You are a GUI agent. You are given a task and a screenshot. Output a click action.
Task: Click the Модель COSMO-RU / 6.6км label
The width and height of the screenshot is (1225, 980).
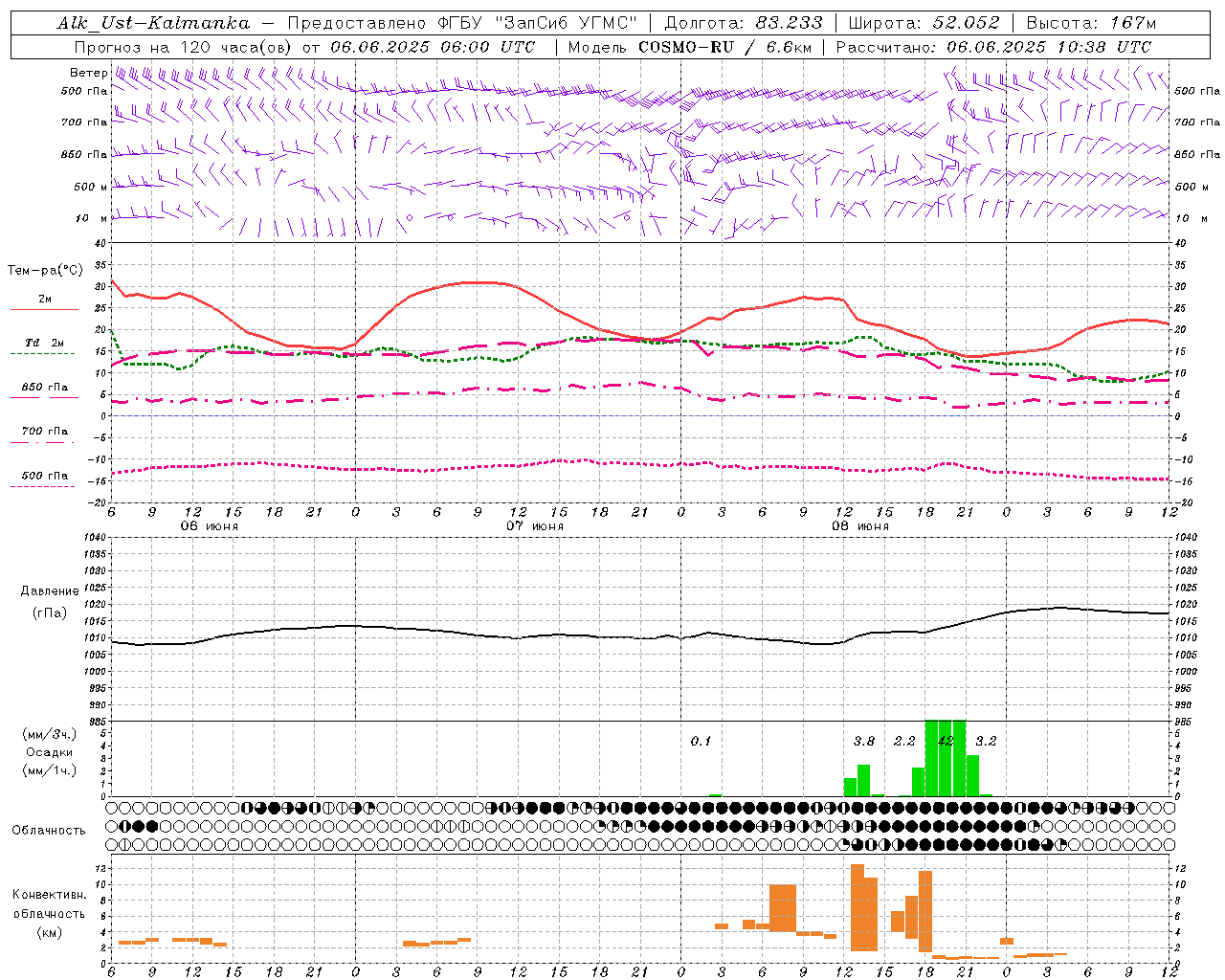pos(689,47)
